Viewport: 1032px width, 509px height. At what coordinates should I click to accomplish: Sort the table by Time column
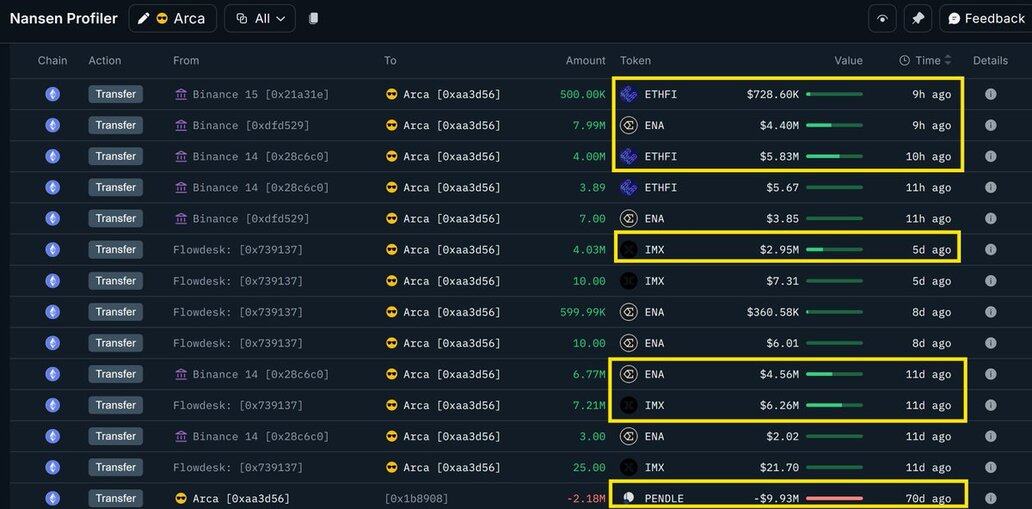click(927, 61)
